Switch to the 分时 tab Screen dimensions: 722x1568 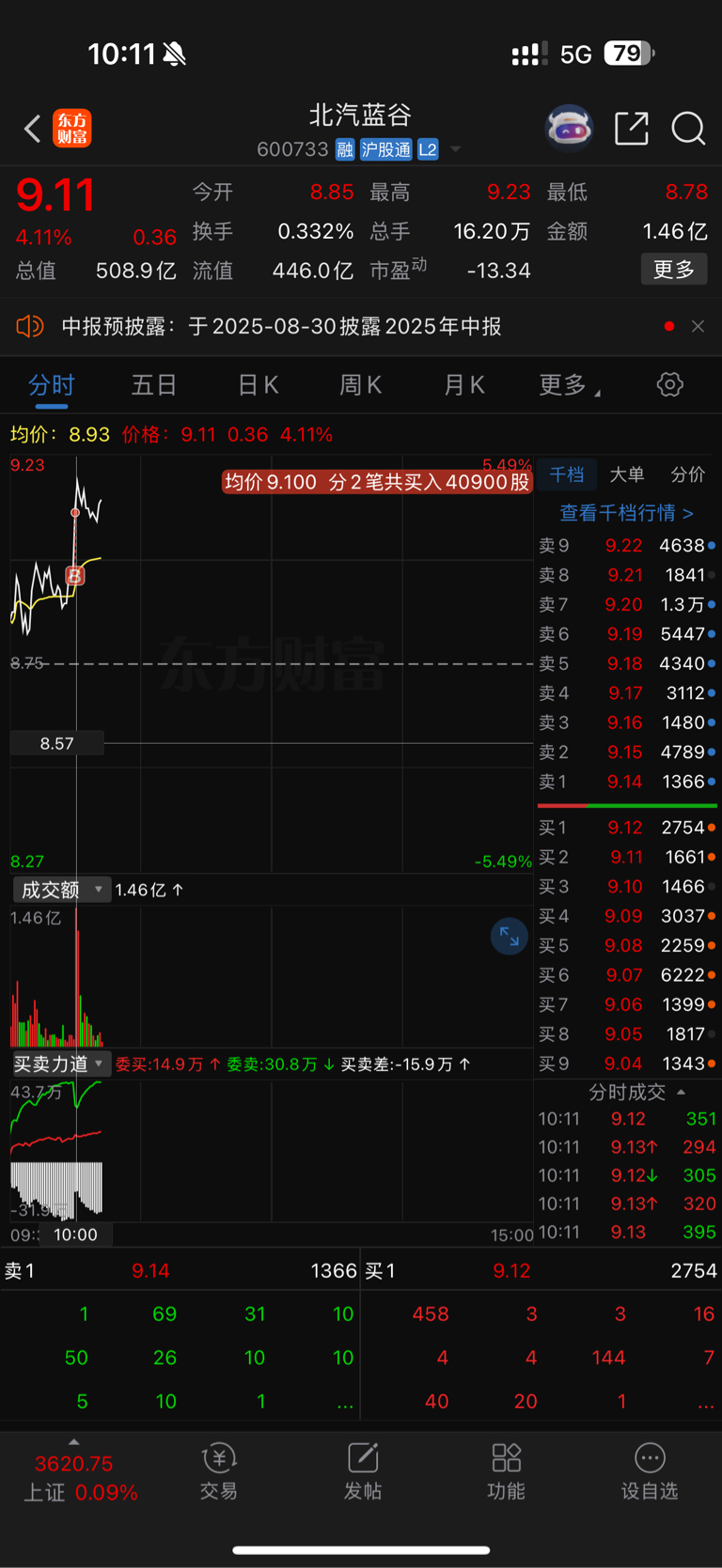point(52,385)
